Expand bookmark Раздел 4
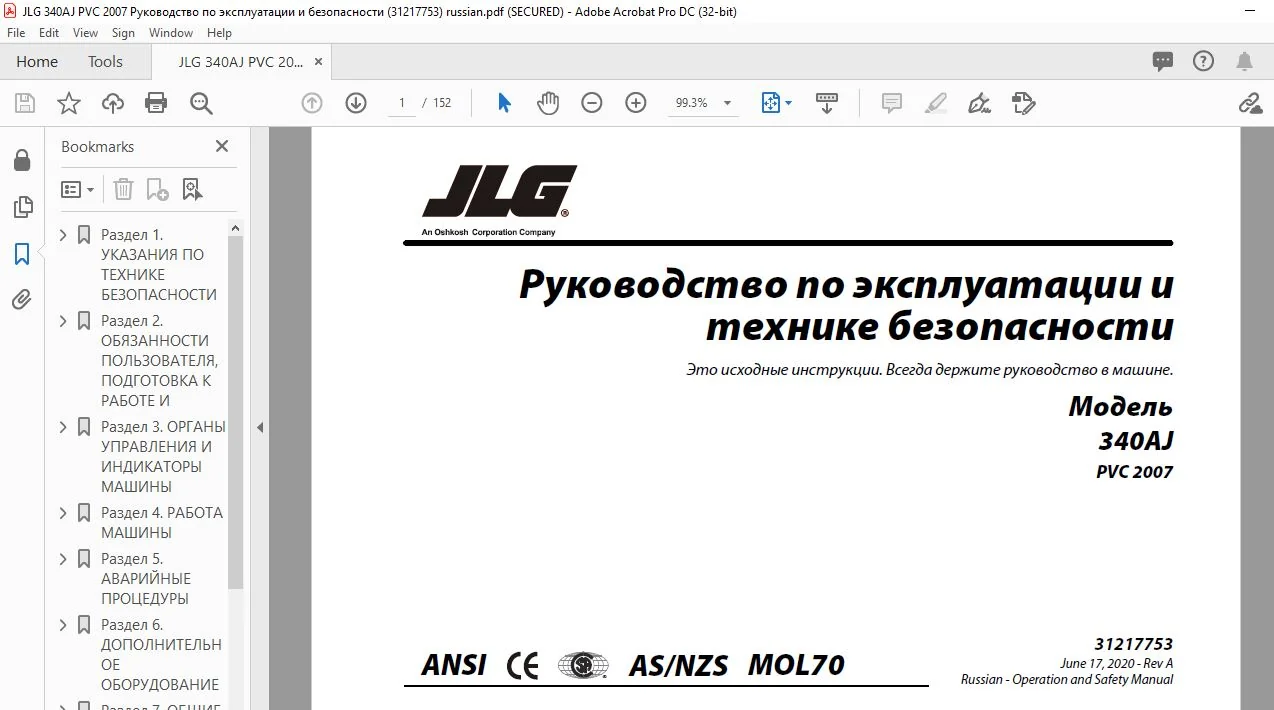The height and width of the screenshot is (710, 1274). pyautogui.click(x=64, y=513)
